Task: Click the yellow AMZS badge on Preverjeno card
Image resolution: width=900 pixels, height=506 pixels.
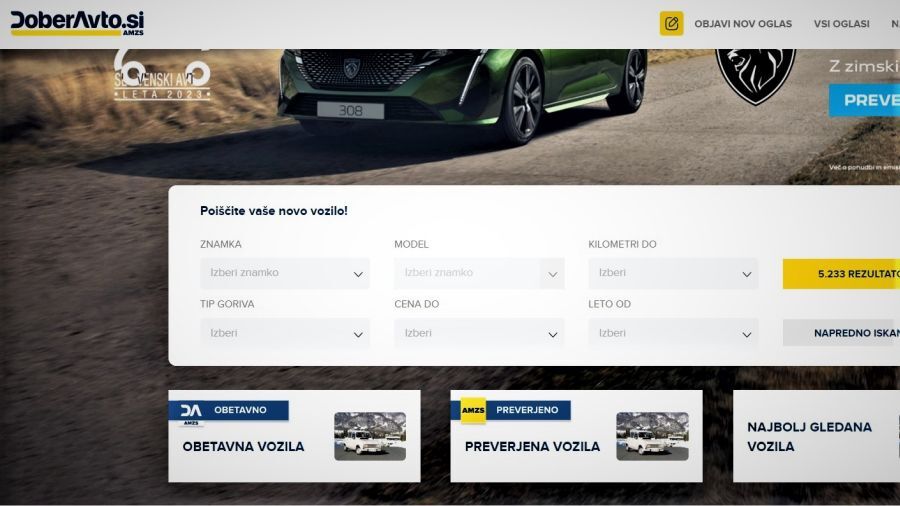Action: click(x=473, y=410)
